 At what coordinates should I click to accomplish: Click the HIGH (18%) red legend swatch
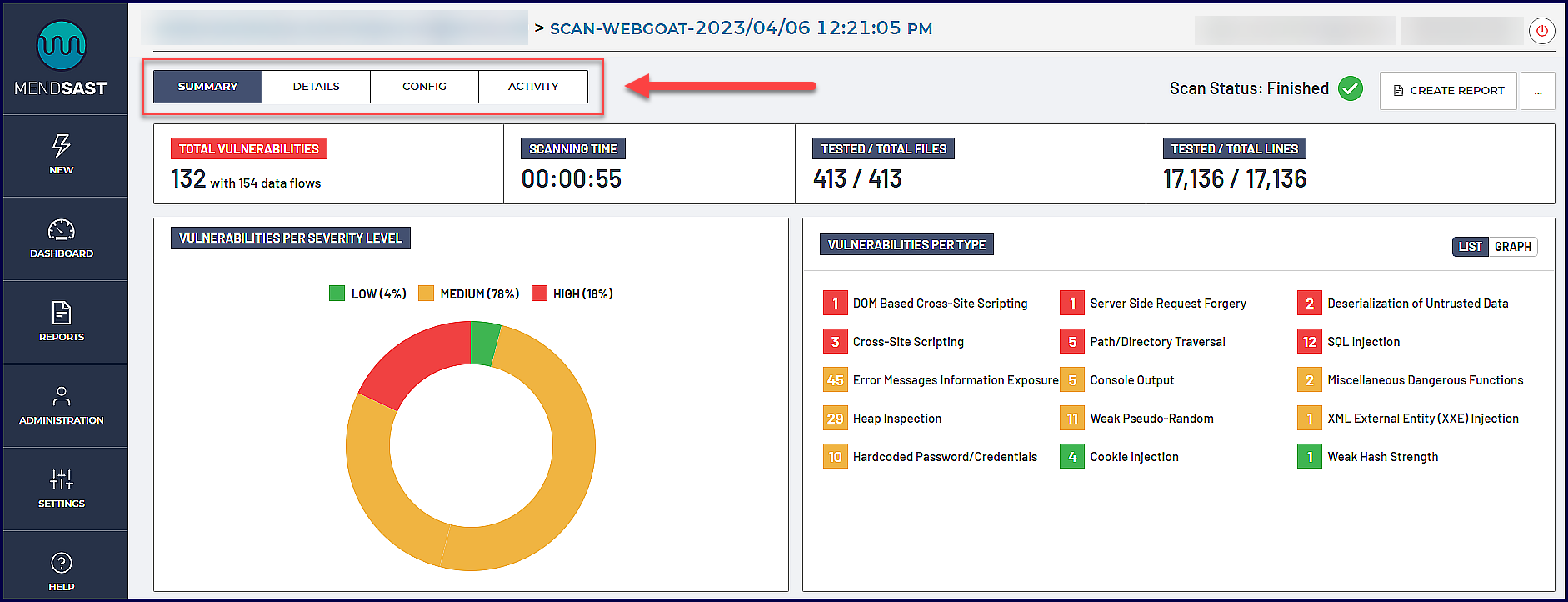coord(539,293)
